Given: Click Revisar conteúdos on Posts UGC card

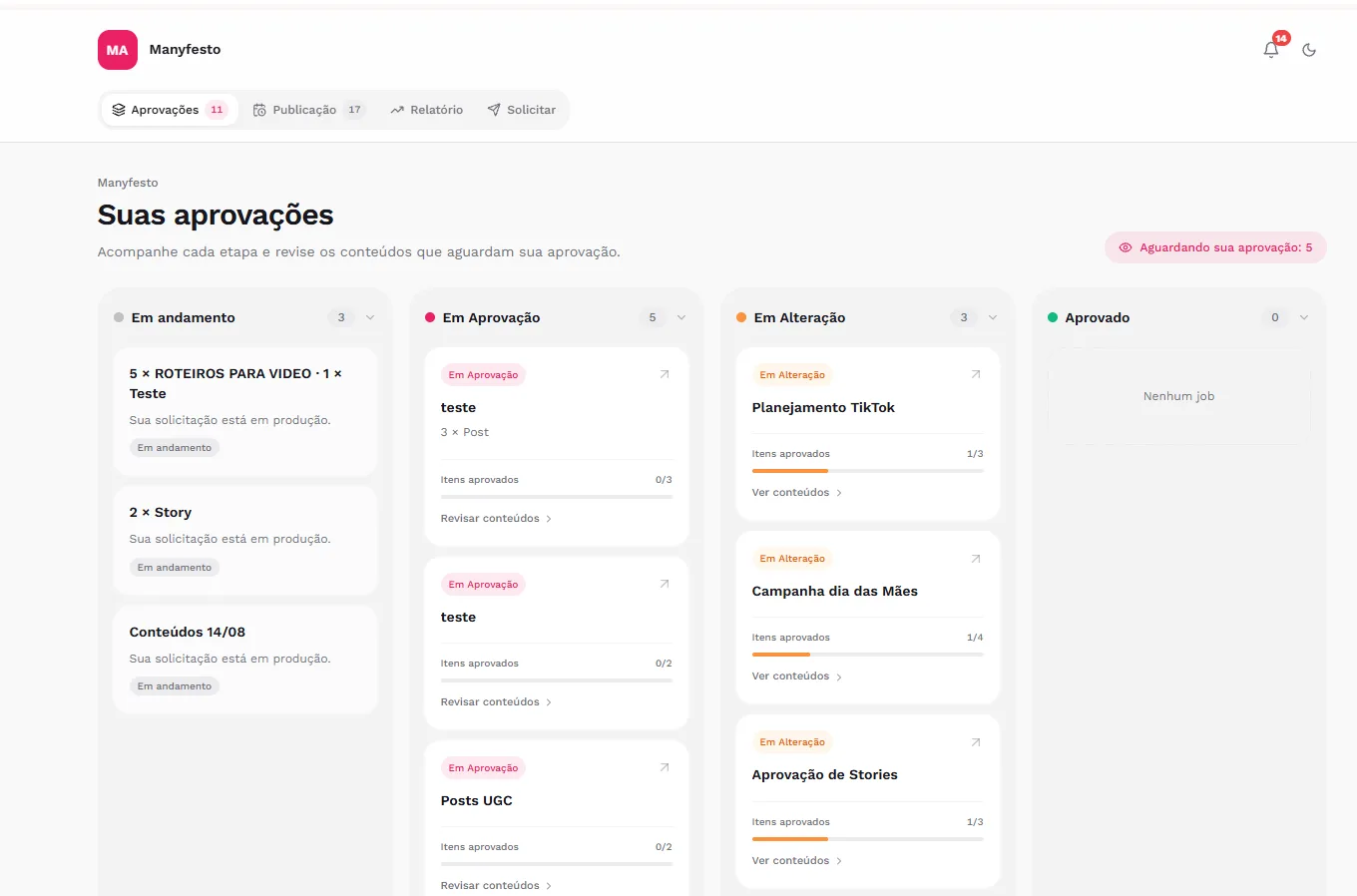Looking at the screenshot, I should pos(496,886).
